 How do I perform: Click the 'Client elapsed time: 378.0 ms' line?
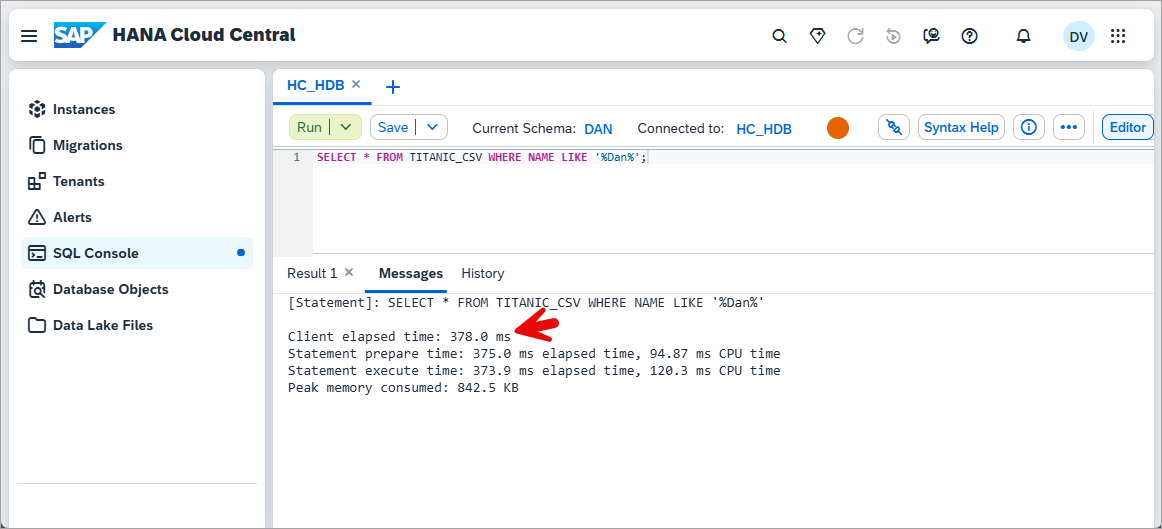399,336
